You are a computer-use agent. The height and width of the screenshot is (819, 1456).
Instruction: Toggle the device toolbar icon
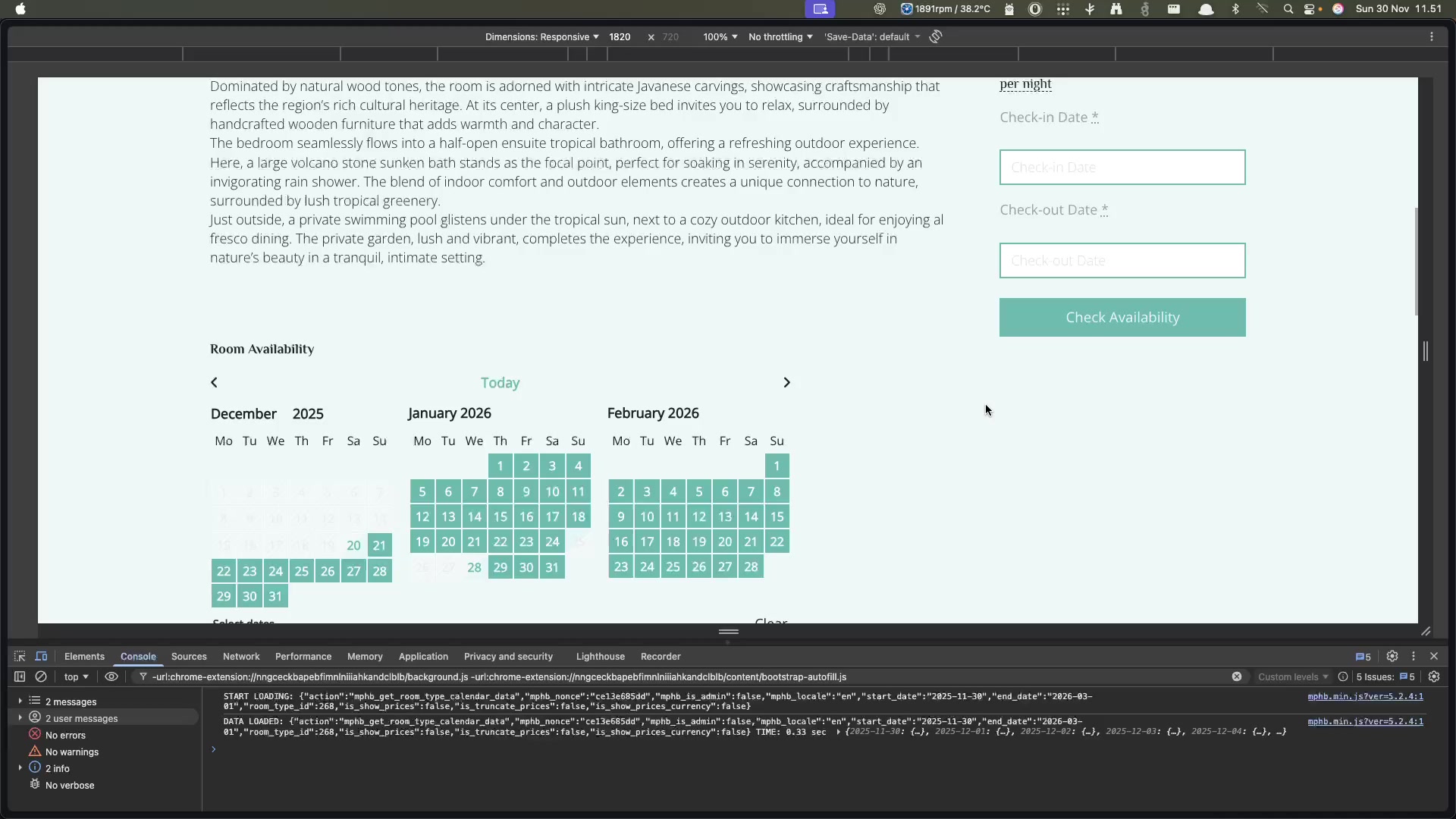(x=41, y=657)
